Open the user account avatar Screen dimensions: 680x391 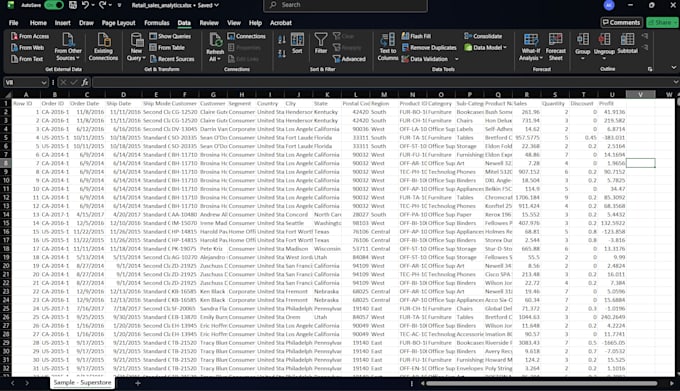click(609, 5)
